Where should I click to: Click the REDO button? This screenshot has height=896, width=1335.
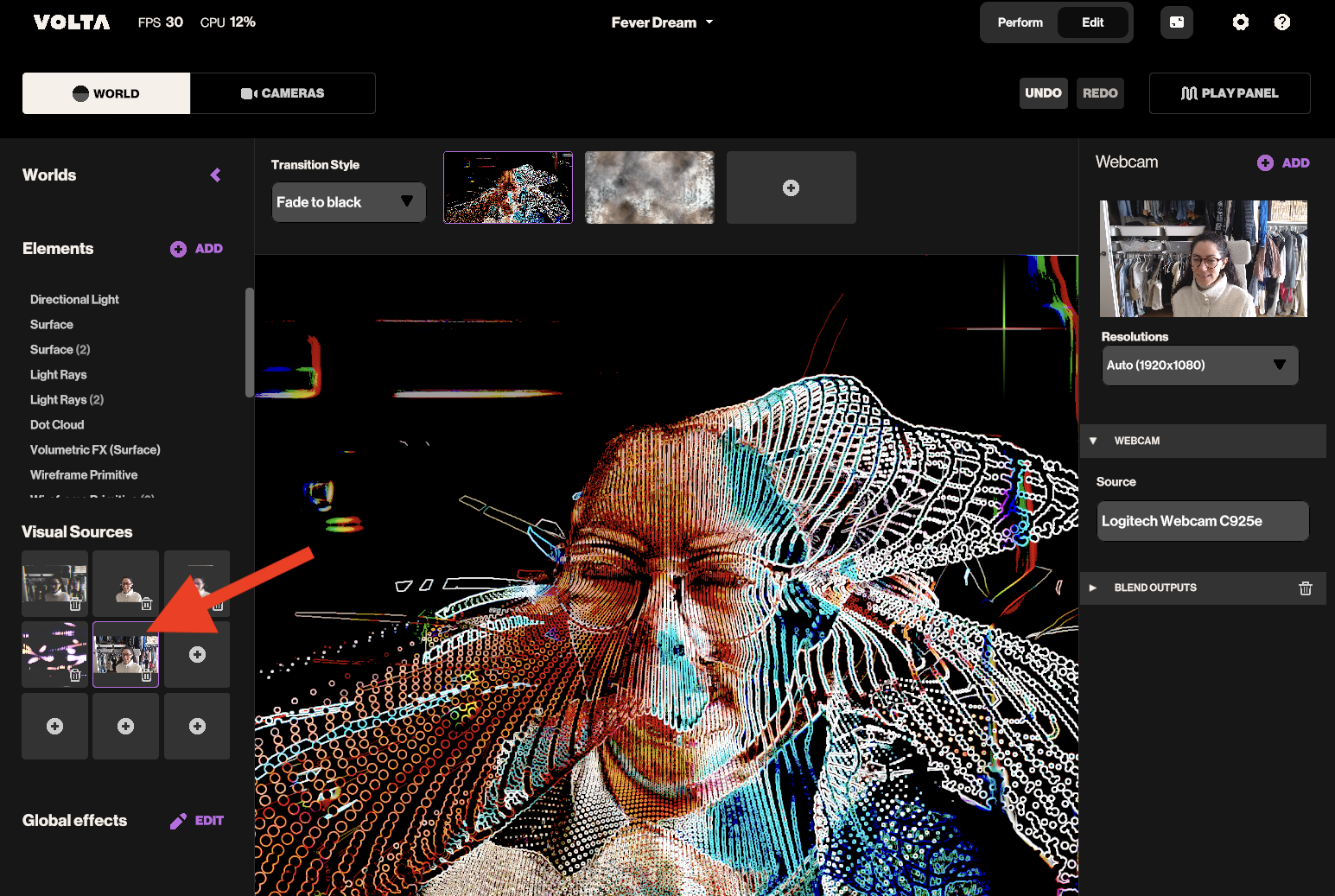(1100, 93)
